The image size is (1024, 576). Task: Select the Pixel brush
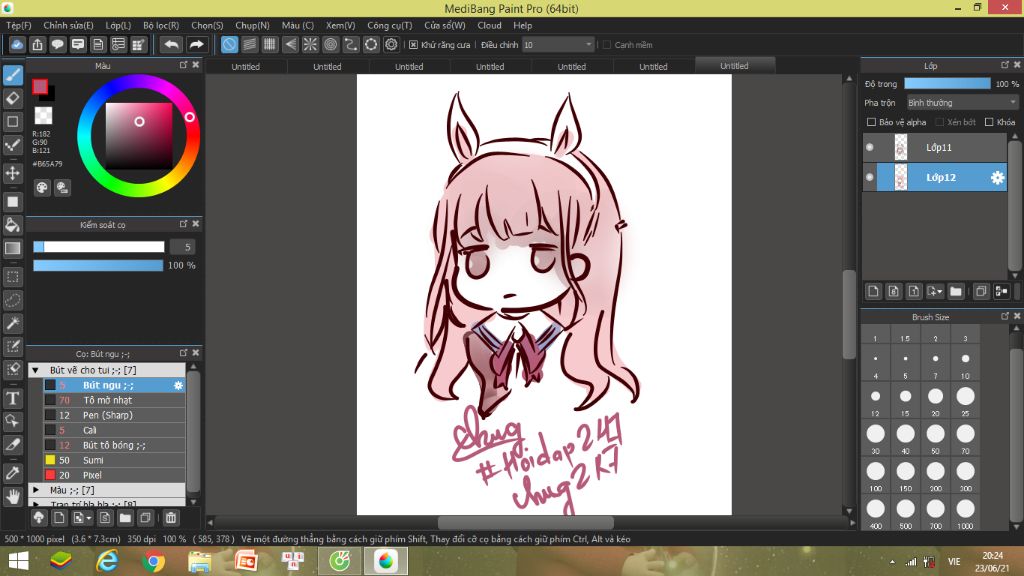click(x=114, y=475)
